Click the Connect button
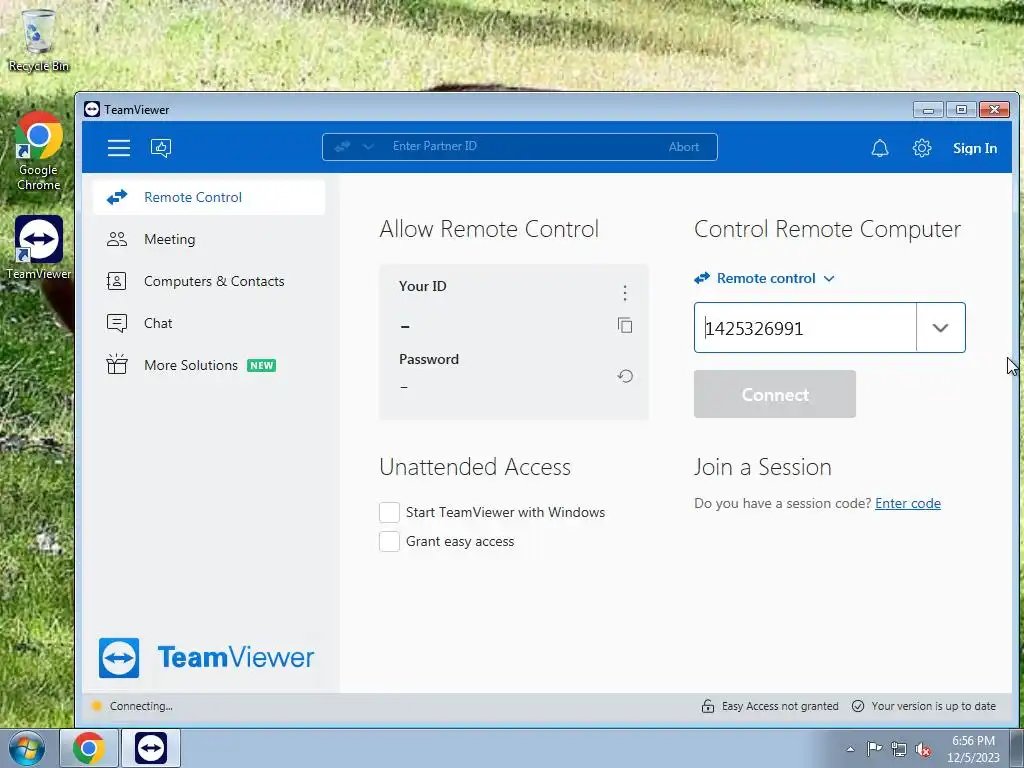This screenshot has width=1024, height=768. click(775, 394)
